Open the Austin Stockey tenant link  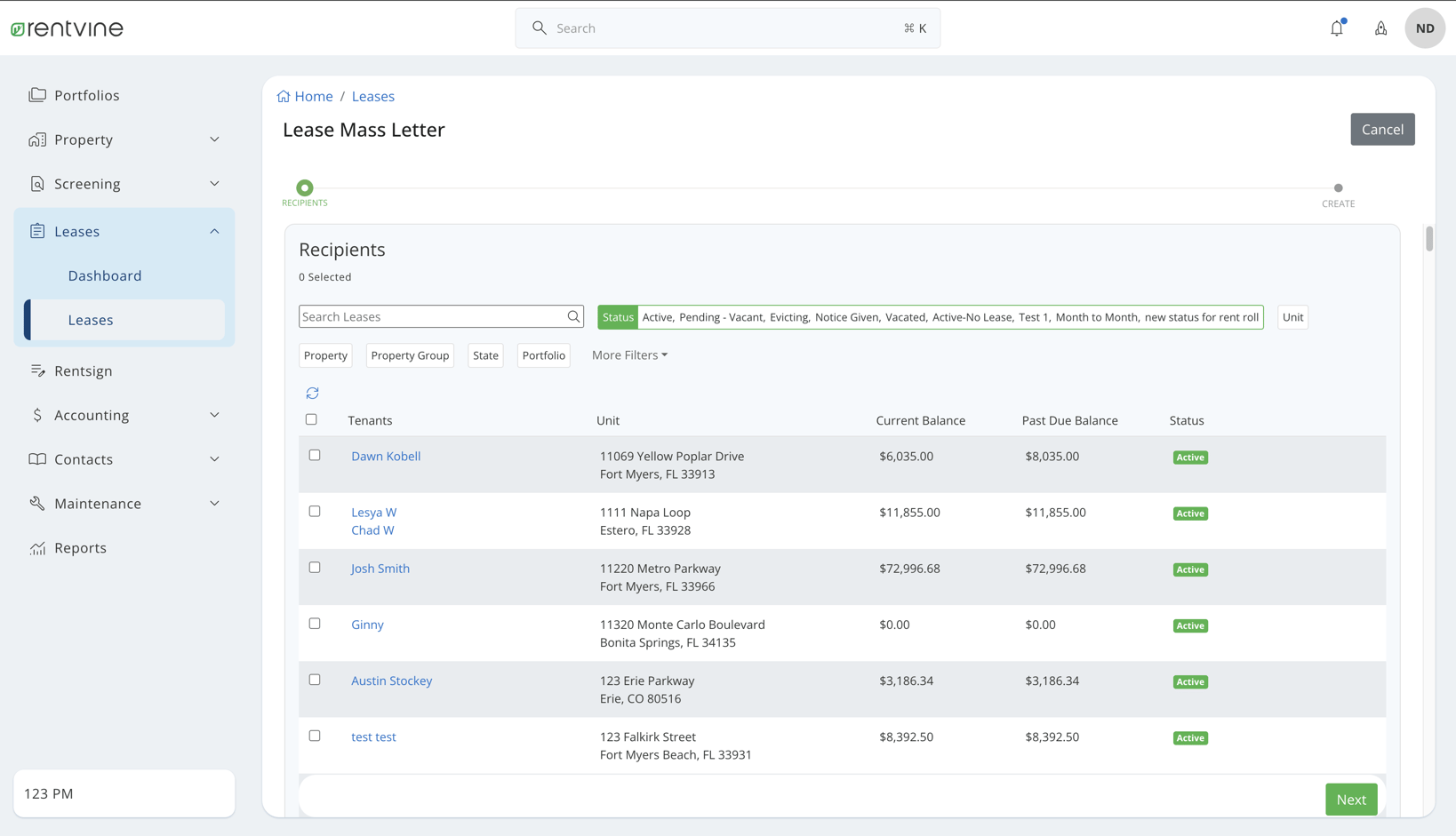pyautogui.click(x=391, y=681)
